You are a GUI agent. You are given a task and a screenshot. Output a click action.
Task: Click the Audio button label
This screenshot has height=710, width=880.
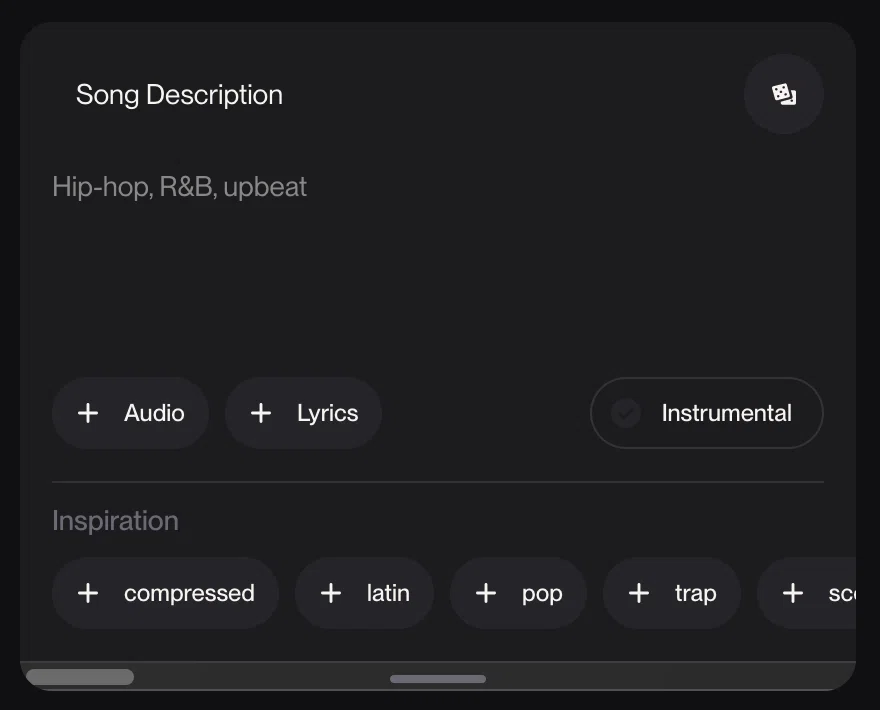pos(154,413)
